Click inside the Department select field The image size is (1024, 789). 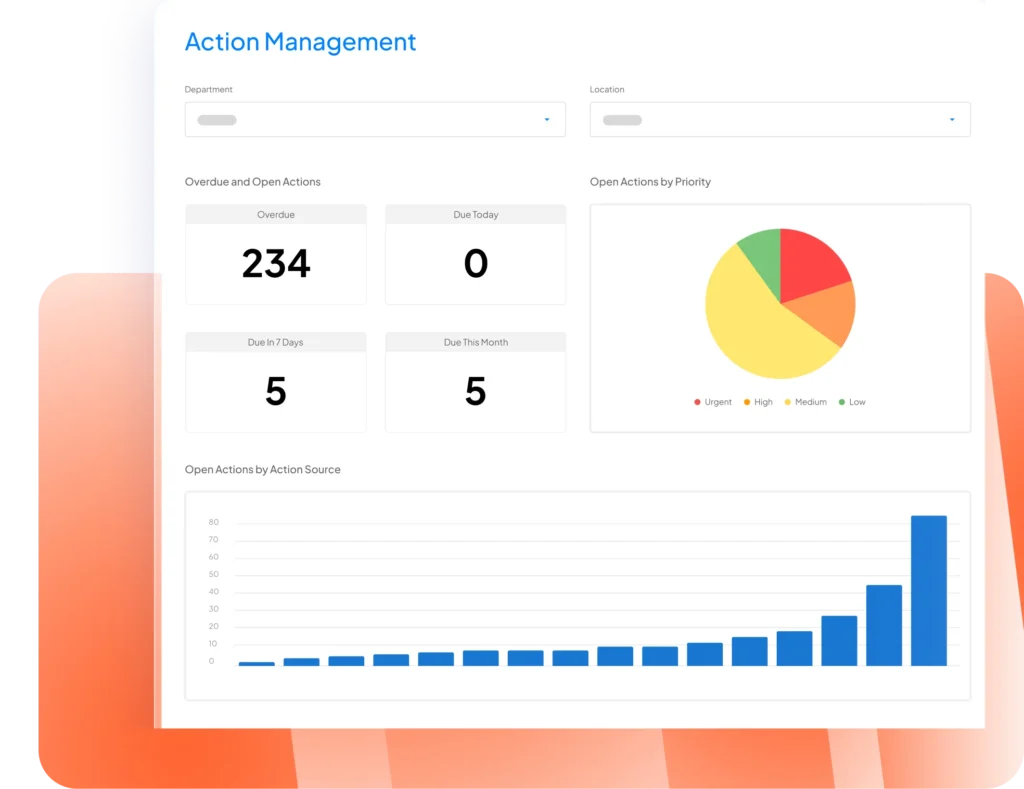tap(360, 120)
